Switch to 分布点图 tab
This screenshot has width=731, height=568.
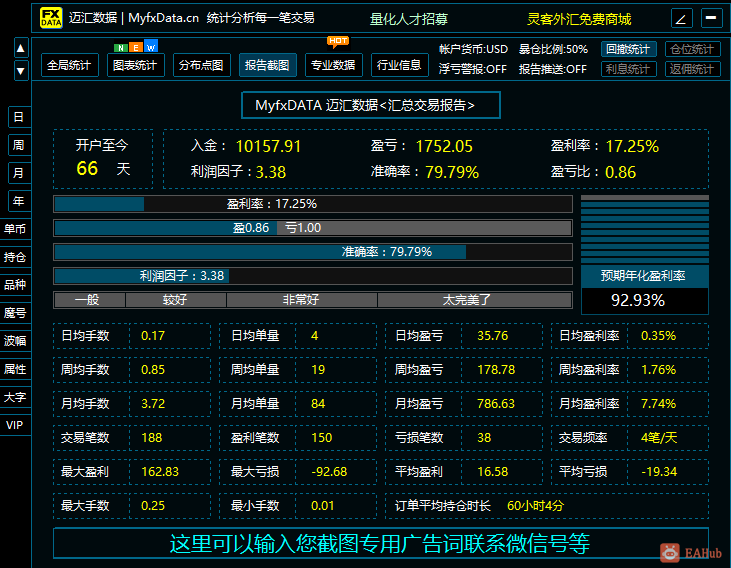[x=201, y=65]
